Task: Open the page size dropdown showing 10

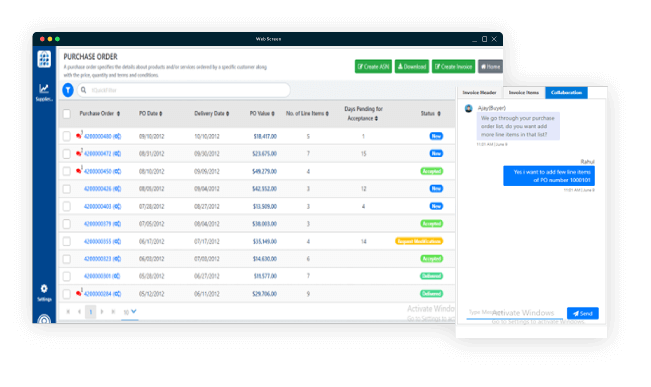Action: tap(130, 312)
